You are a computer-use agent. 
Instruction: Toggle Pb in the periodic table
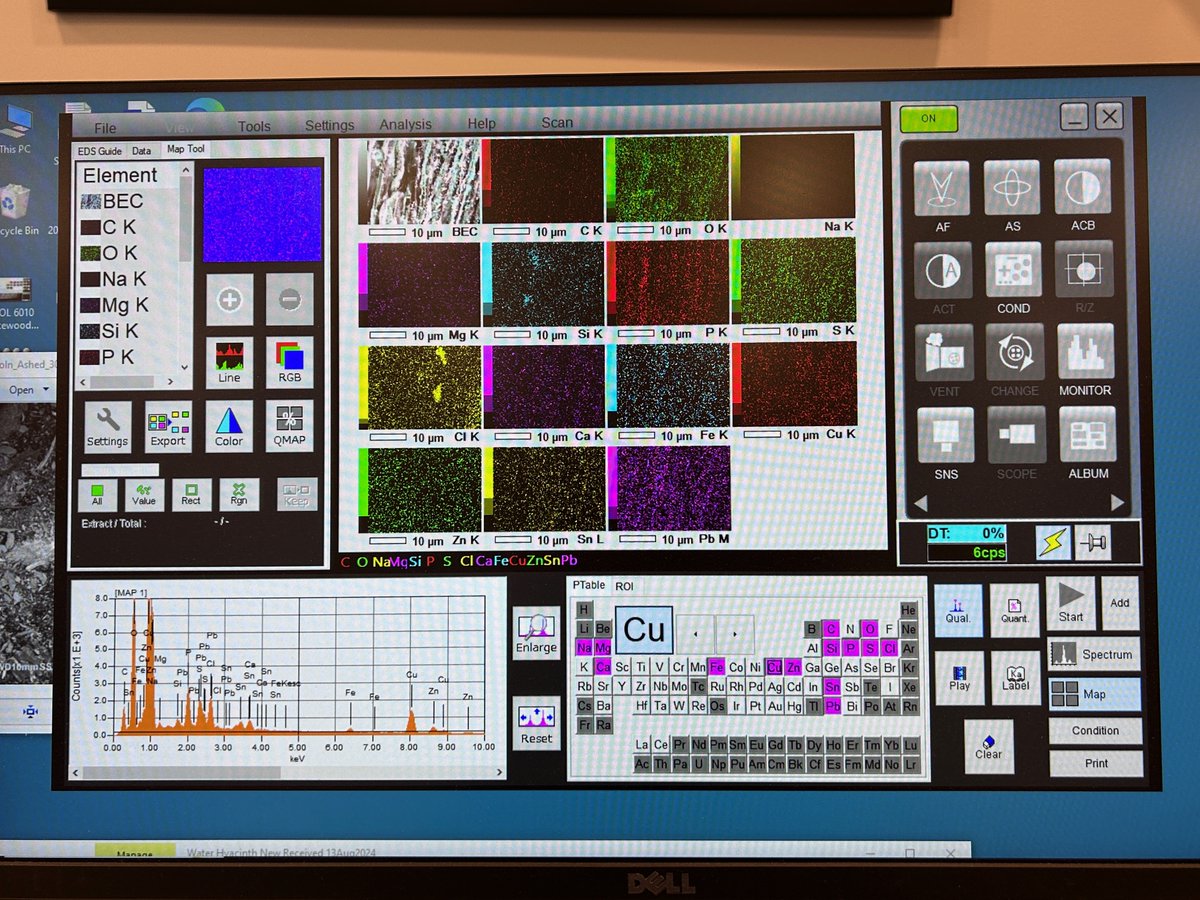(x=832, y=706)
